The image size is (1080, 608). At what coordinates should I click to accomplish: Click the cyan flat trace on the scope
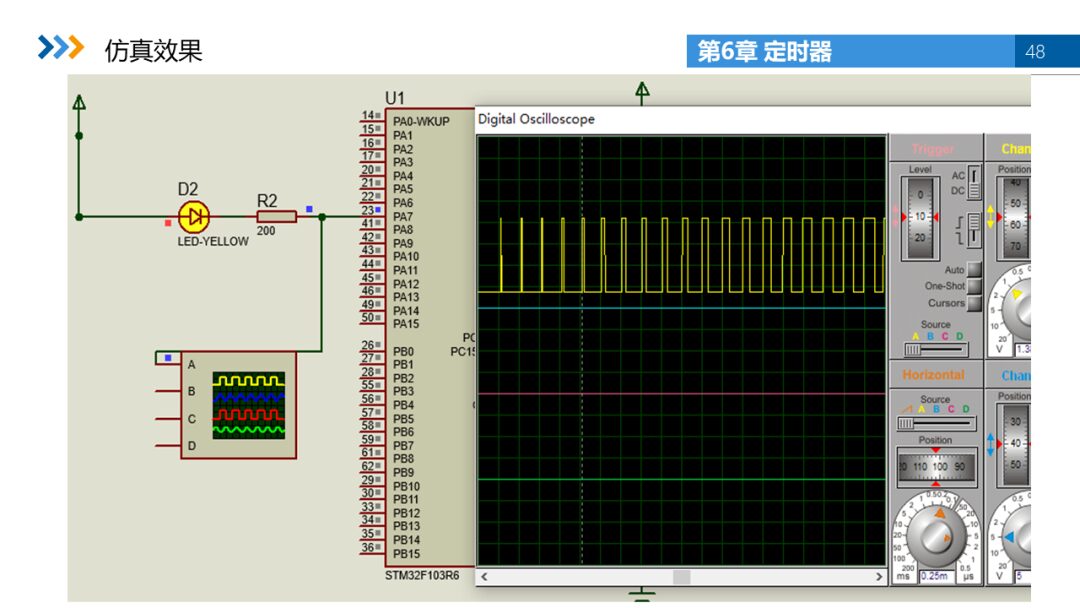682,308
